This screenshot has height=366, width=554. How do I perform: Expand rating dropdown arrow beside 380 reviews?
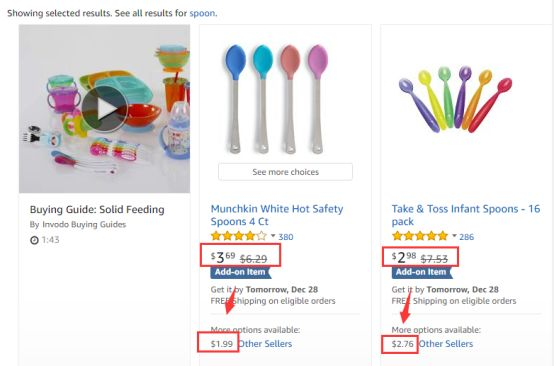pyautogui.click(x=273, y=236)
